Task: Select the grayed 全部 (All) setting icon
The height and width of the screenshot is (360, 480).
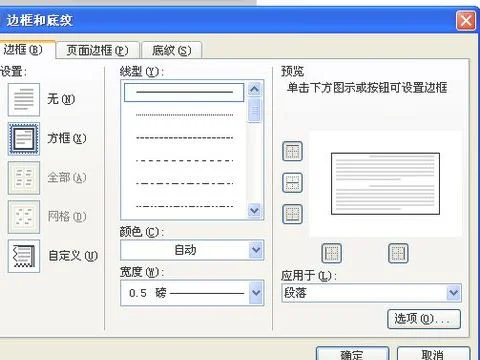Action: [x=24, y=178]
